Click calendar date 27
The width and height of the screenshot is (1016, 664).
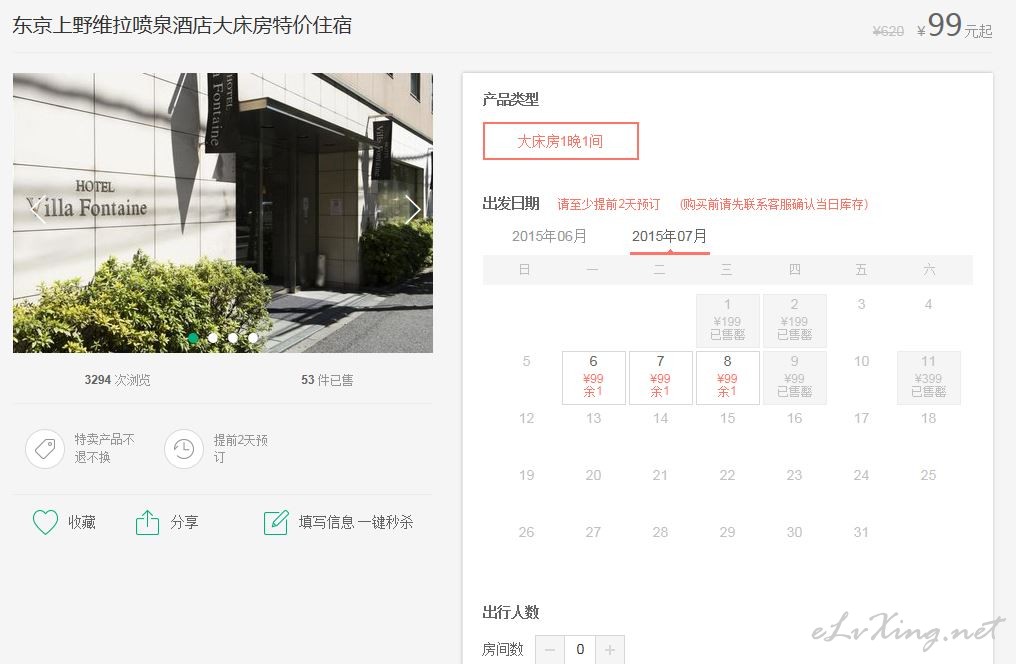(594, 532)
